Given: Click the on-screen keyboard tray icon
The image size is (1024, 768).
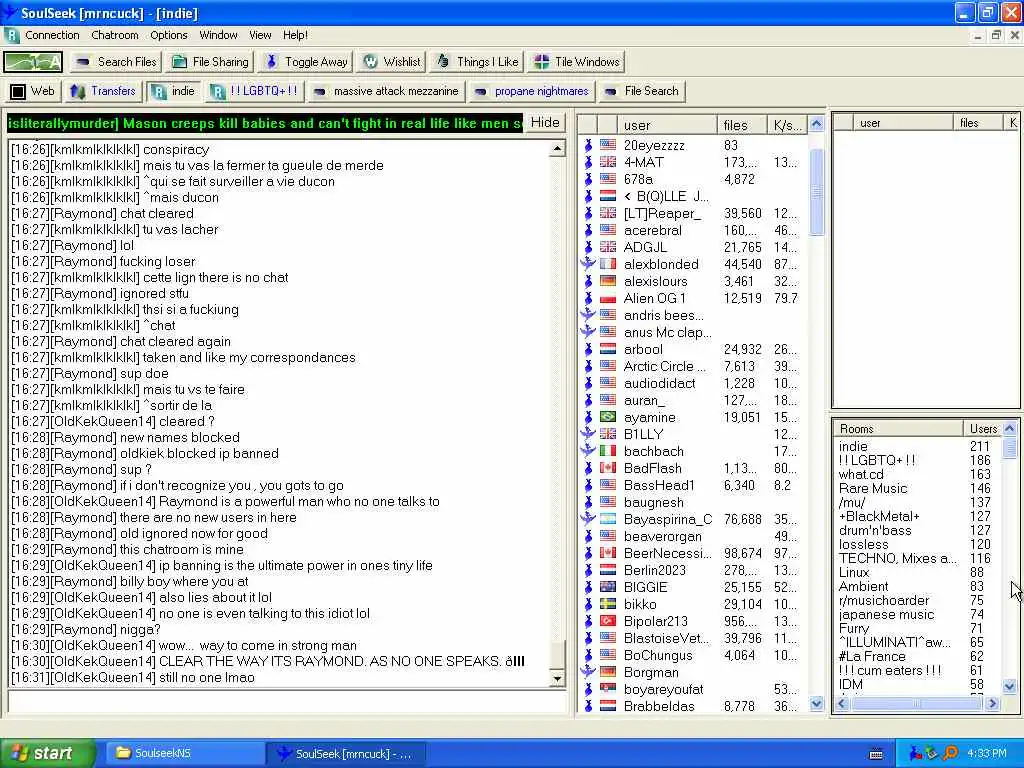Looking at the screenshot, I should tap(876, 754).
